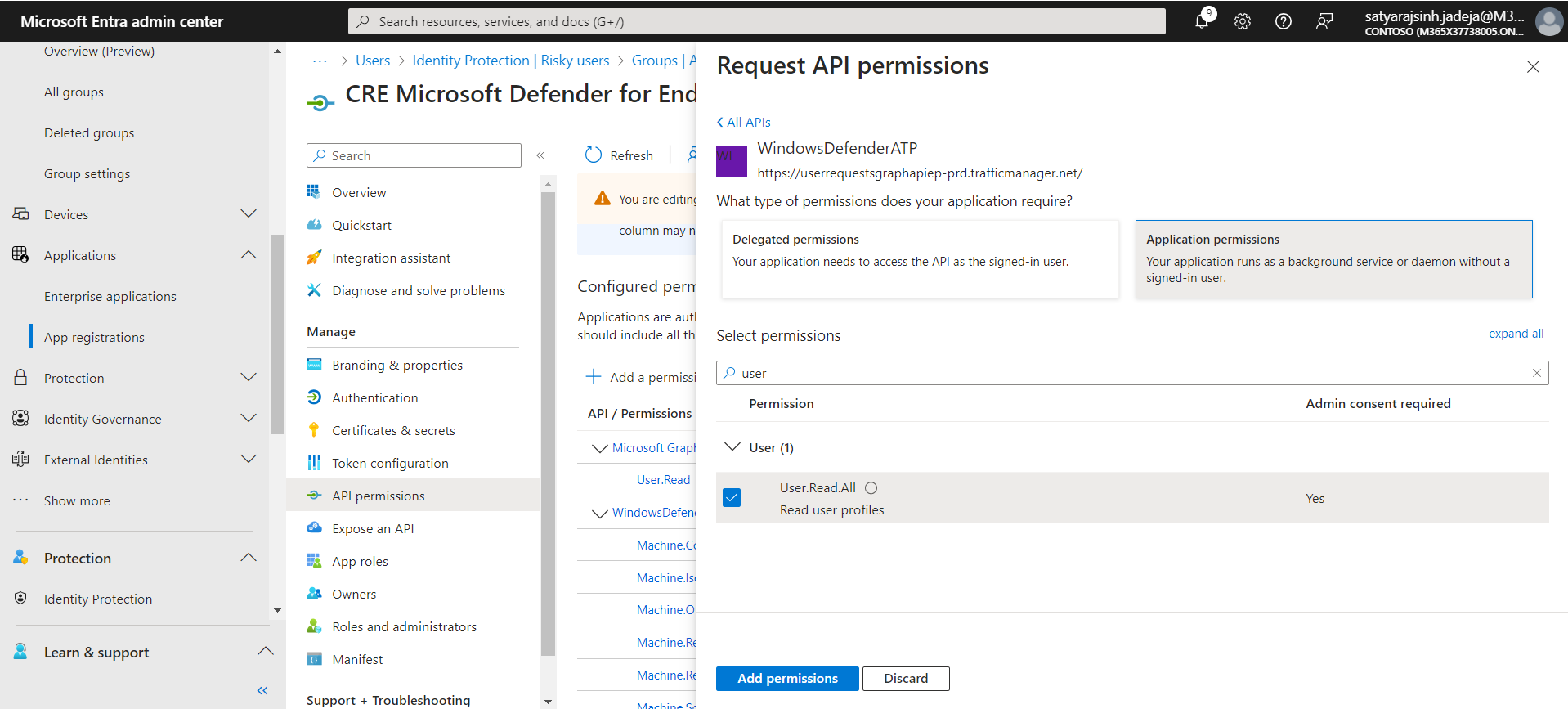Select Application permissions option card
This screenshot has height=709, width=1568.
pyautogui.click(x=1334, y=259)
